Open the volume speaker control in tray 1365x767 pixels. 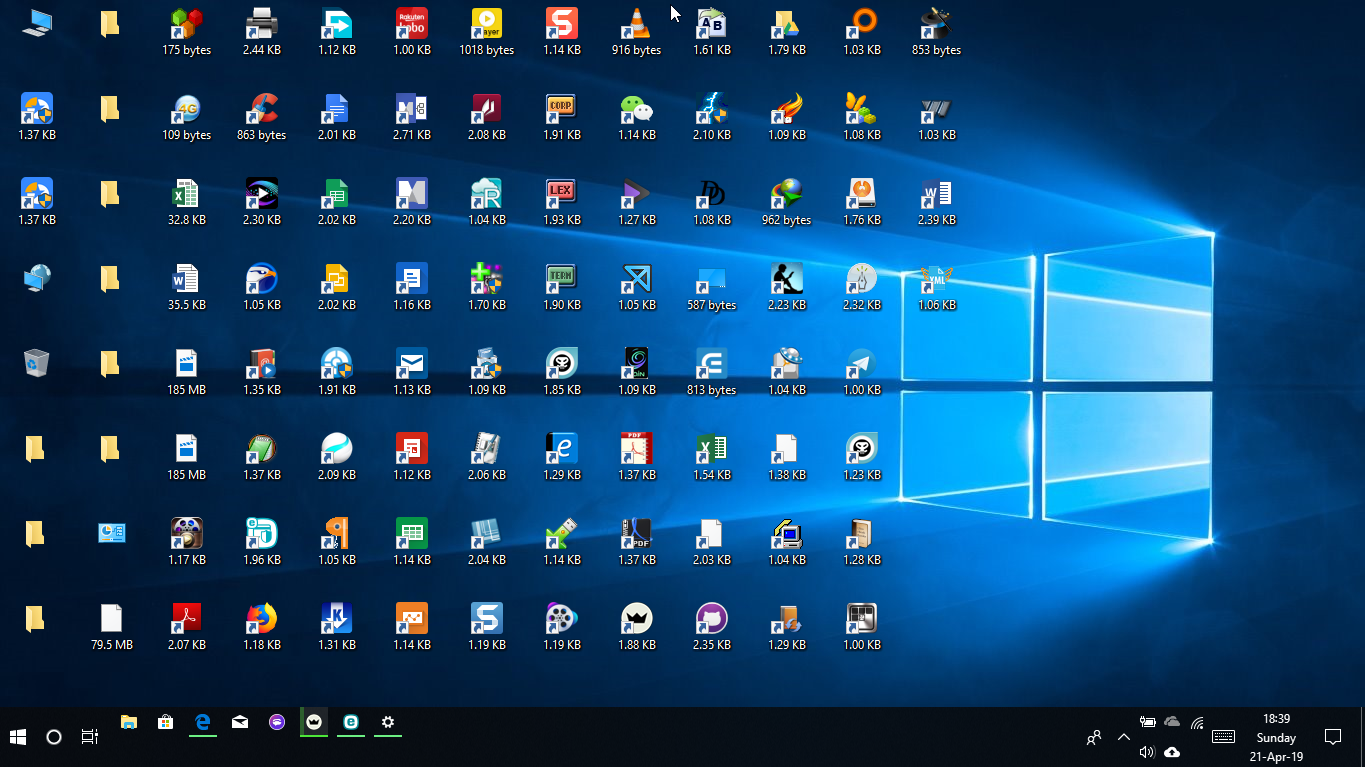coord(1147,752)
